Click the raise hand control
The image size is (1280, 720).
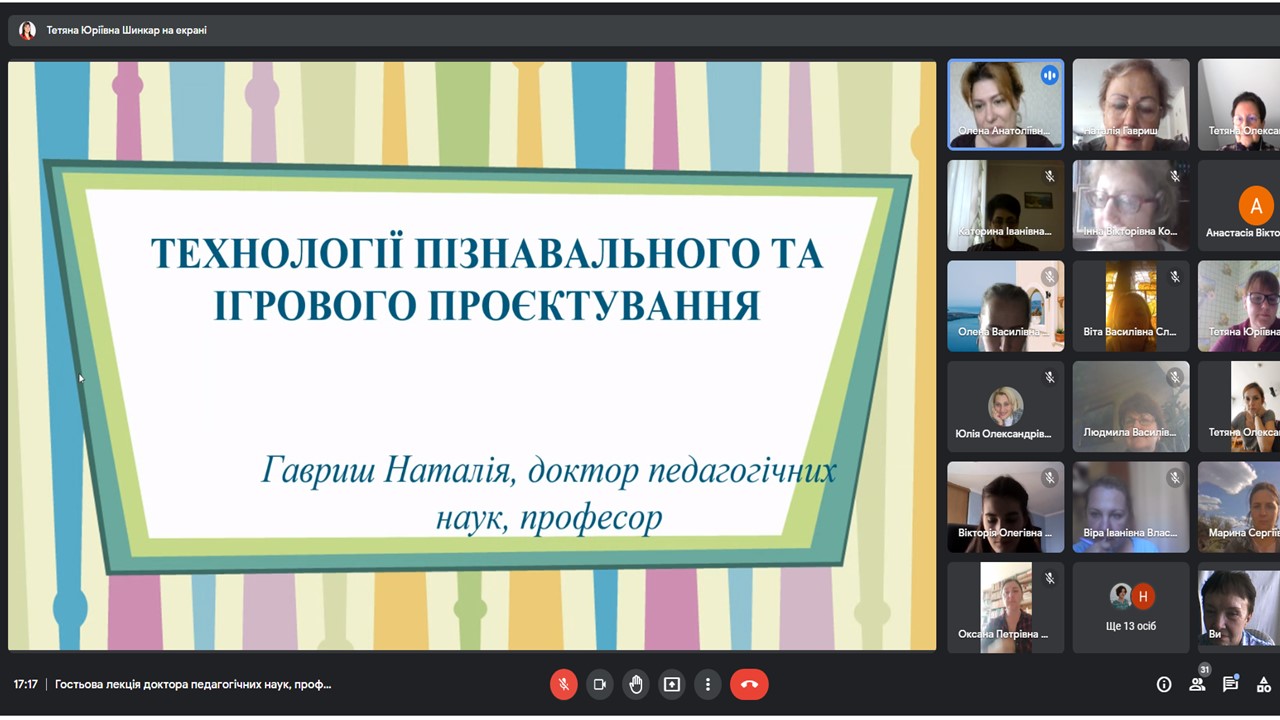[x=635, y=684]
